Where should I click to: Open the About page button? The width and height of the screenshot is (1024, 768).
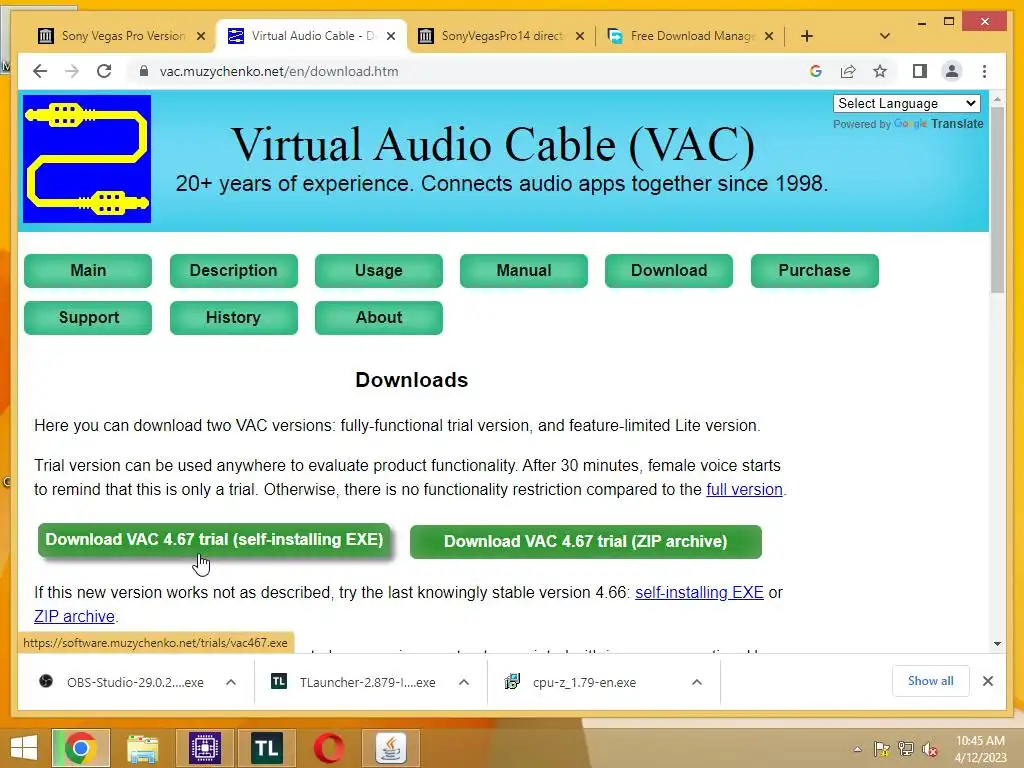[x=379, y=317]
